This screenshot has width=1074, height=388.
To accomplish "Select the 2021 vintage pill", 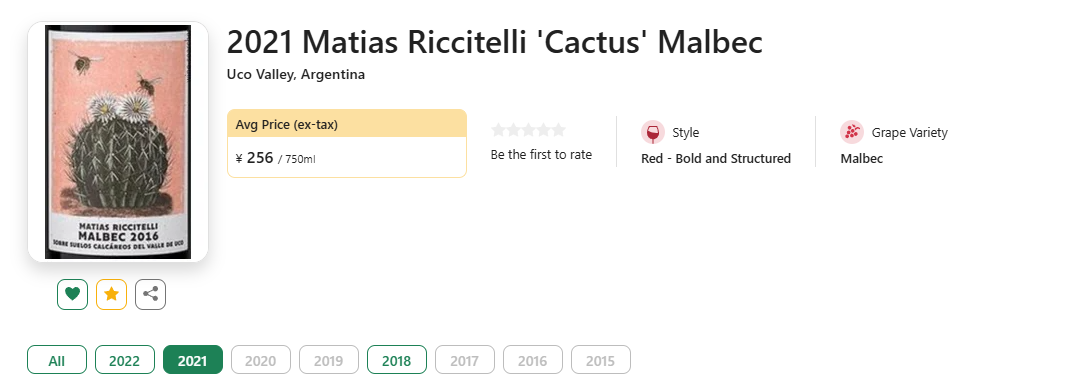I will tap(193, 360).
